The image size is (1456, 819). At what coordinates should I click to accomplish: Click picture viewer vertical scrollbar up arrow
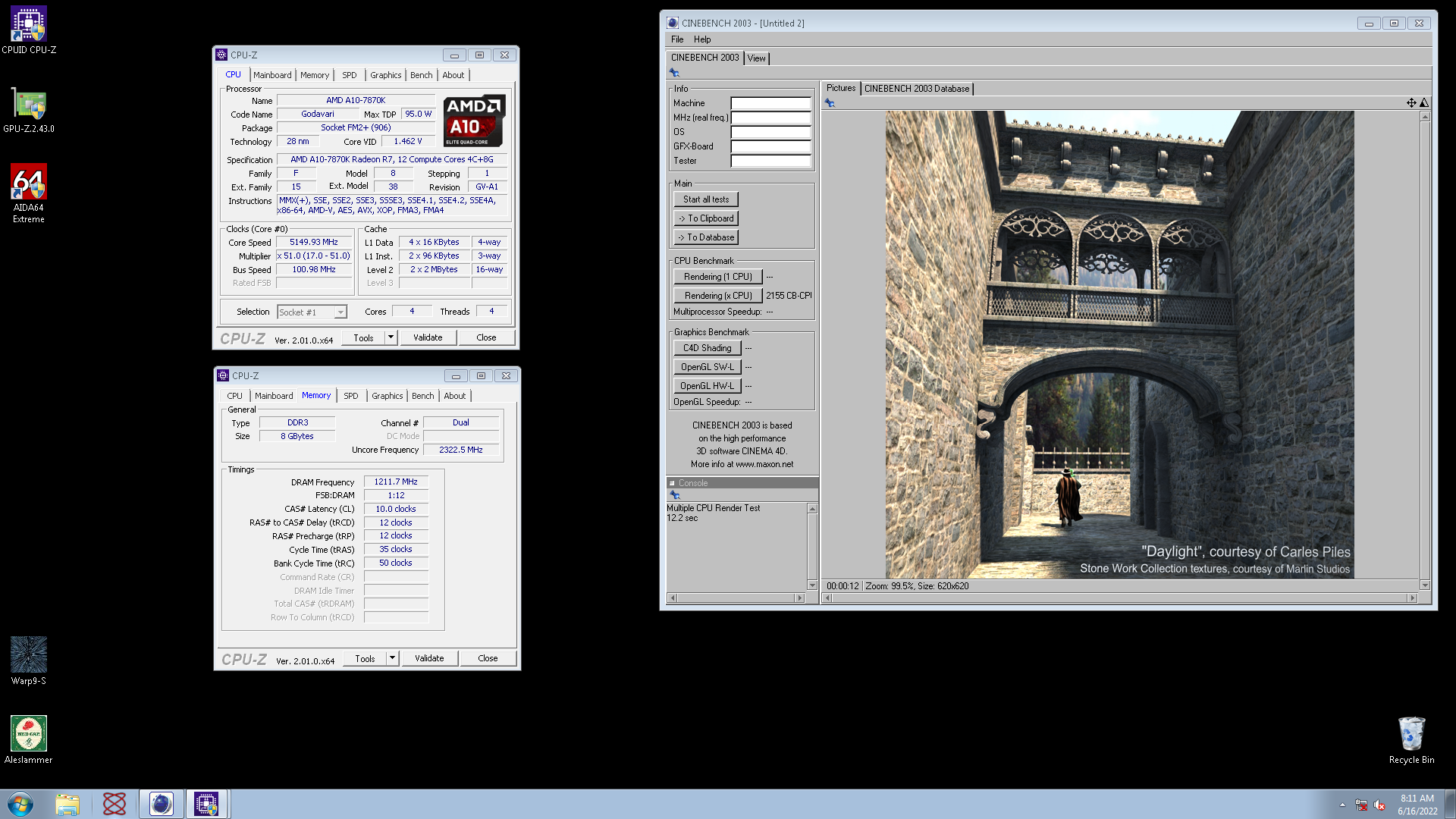click(1425, 116)
